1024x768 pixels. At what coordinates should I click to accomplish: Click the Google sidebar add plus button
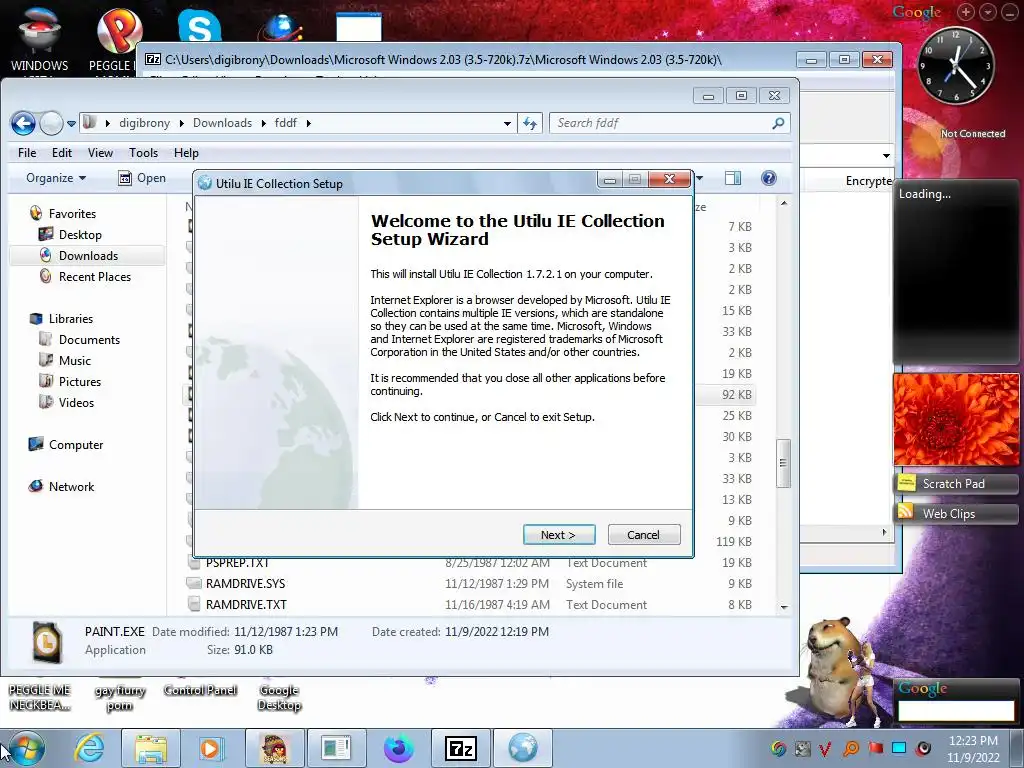click(x=966, y=12)
